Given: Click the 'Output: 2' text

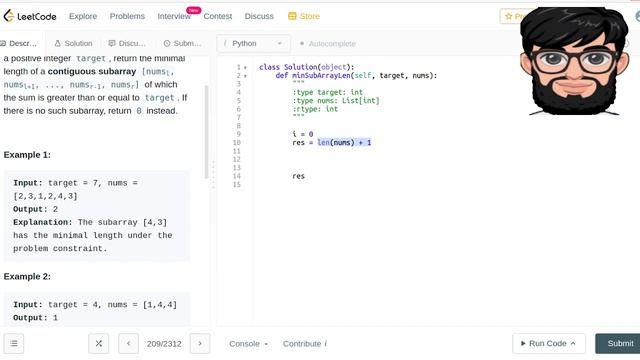Looking at the screenshot, I should [x=36, y=209].
